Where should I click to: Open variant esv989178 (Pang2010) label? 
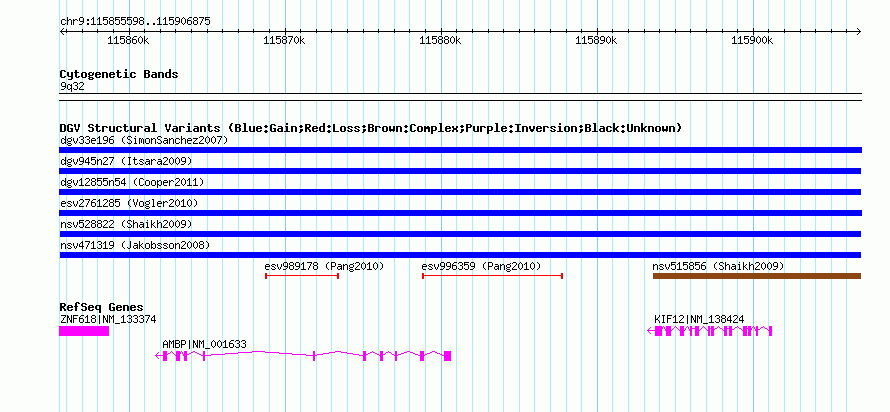(x=325, y=266)
